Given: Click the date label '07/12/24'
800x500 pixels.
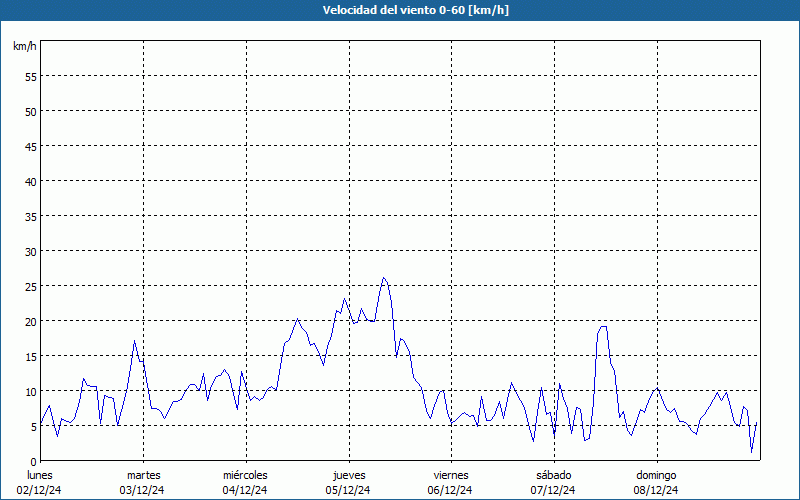Looking at the screenshot, I should tap(553, 490).
